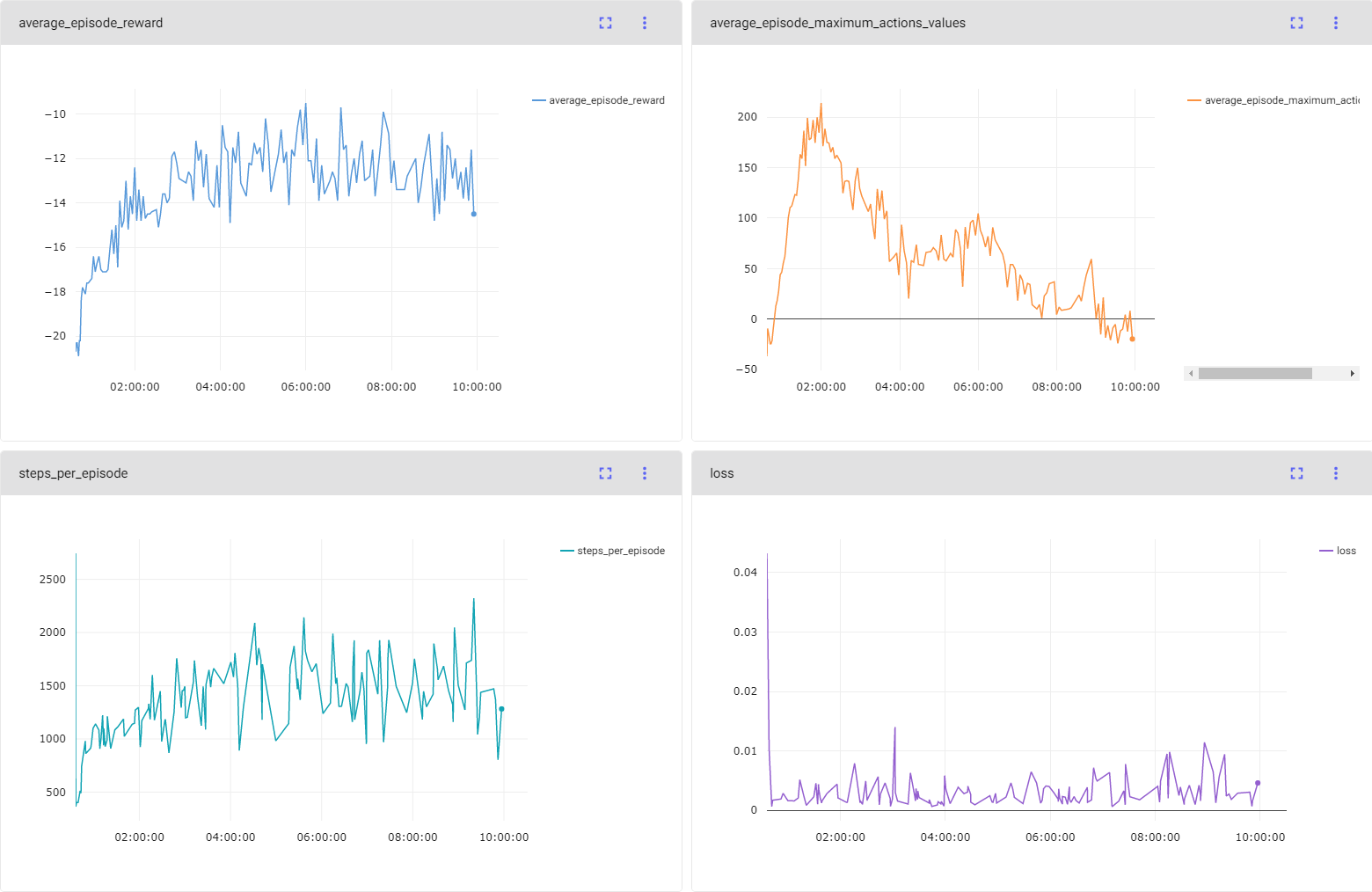This screenshot has height=892, width=1372.
Task: Click the legend scrollbar right arrow
Action: 1353,374
